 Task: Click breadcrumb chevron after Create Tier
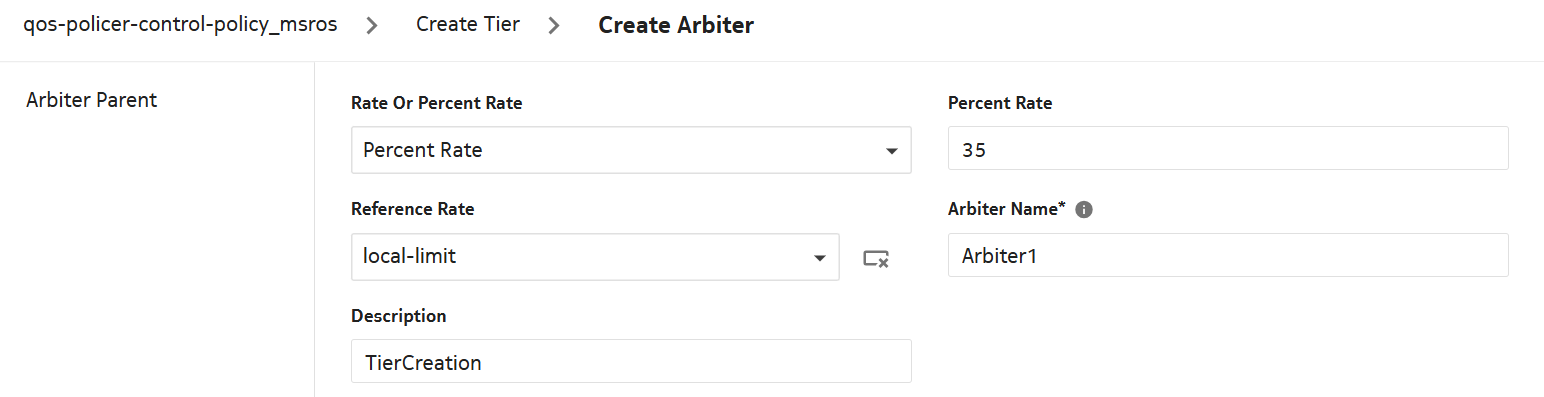pyautogui.click(x=554, y=26)
